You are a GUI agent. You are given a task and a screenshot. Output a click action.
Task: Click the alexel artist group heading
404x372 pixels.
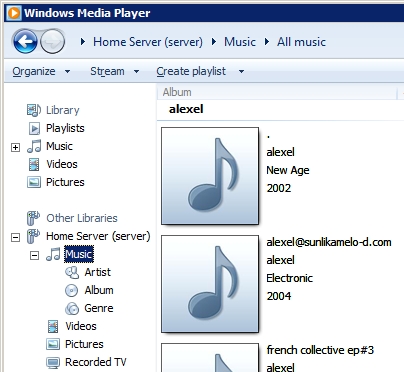[186, 109]
